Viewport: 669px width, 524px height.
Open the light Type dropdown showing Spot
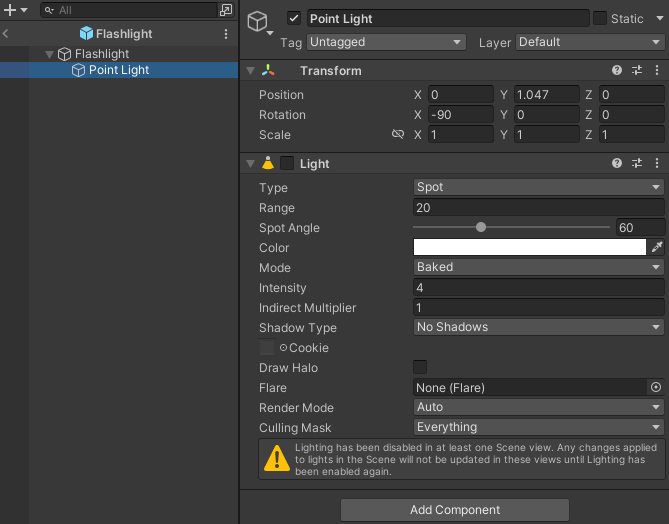tap(538, 187)
